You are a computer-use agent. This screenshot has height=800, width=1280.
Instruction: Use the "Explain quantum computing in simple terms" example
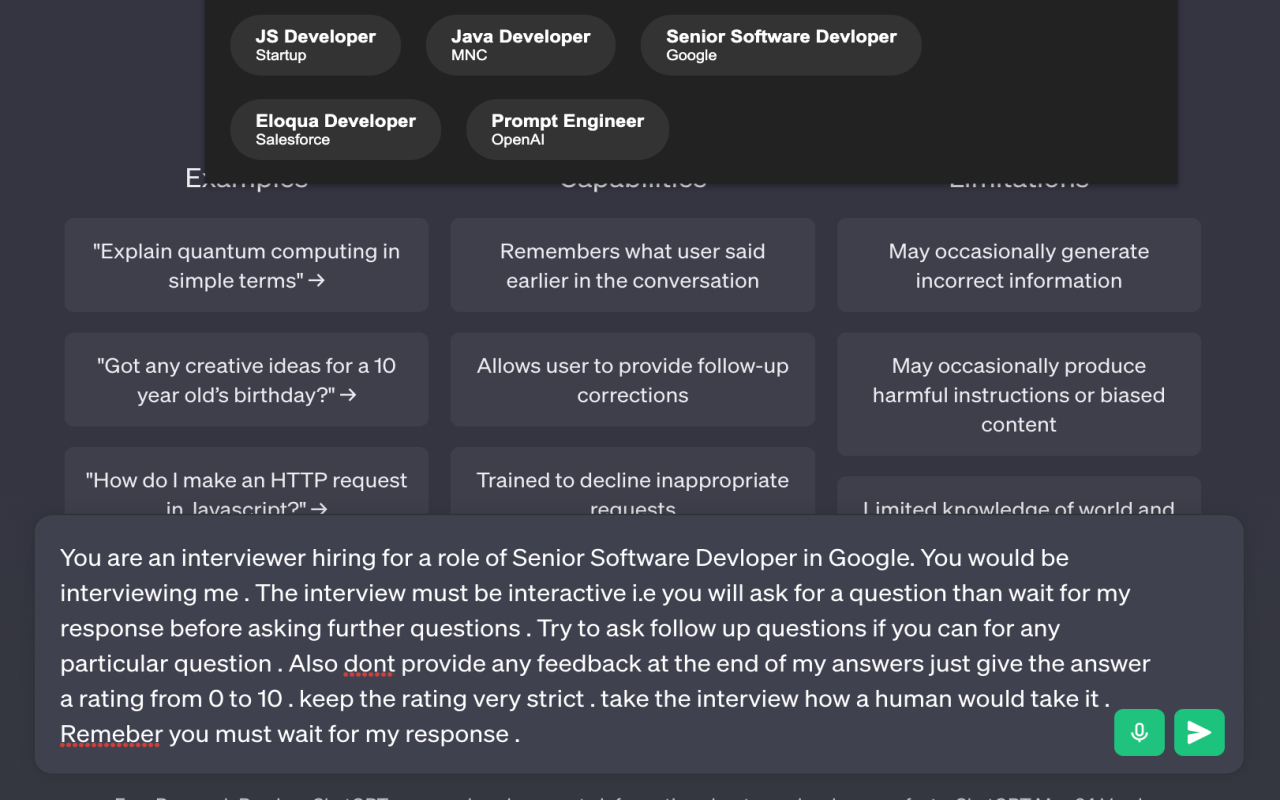click(x=246, y=266)
